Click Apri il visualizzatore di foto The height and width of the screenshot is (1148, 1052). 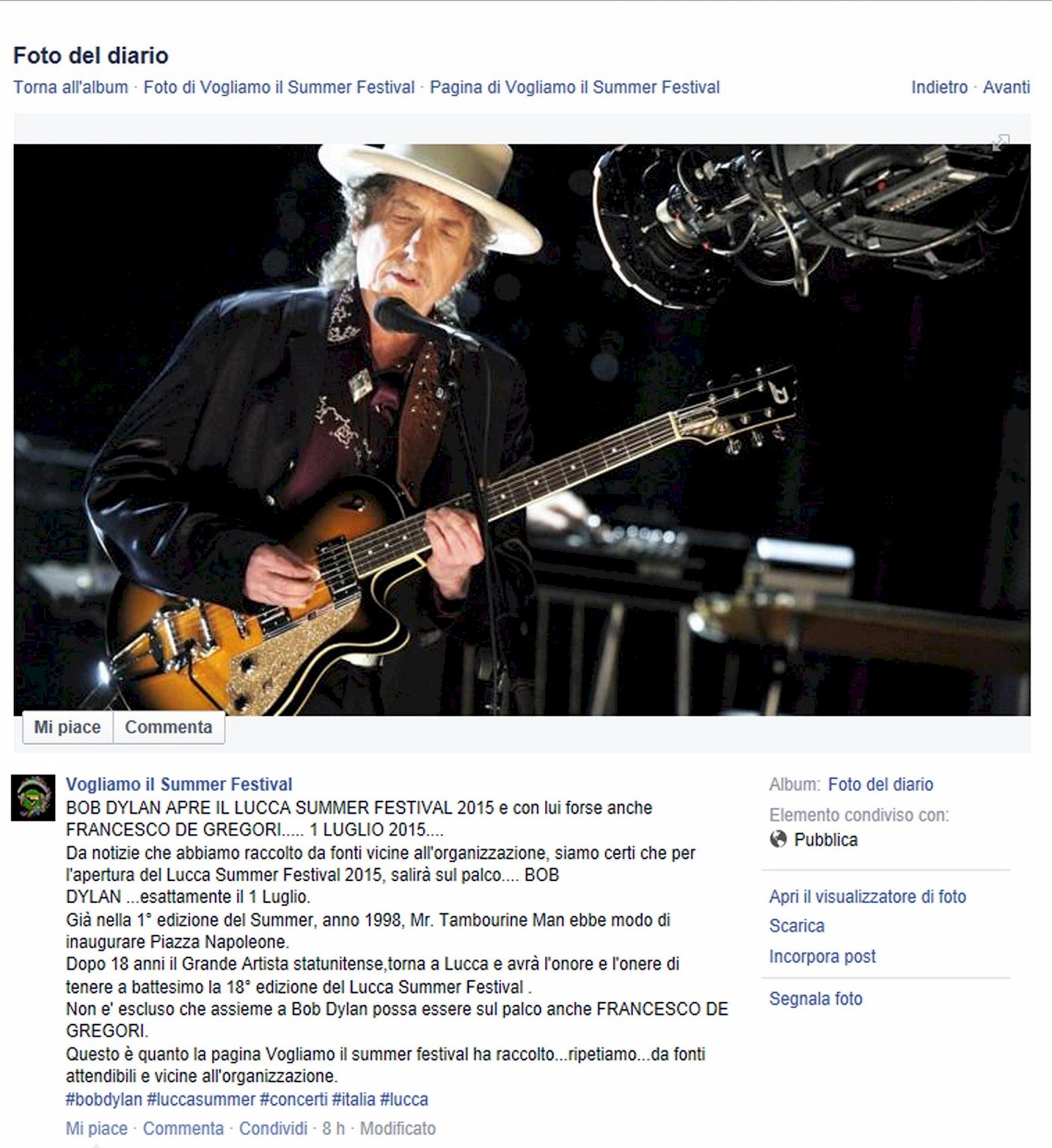coord(868,896)
